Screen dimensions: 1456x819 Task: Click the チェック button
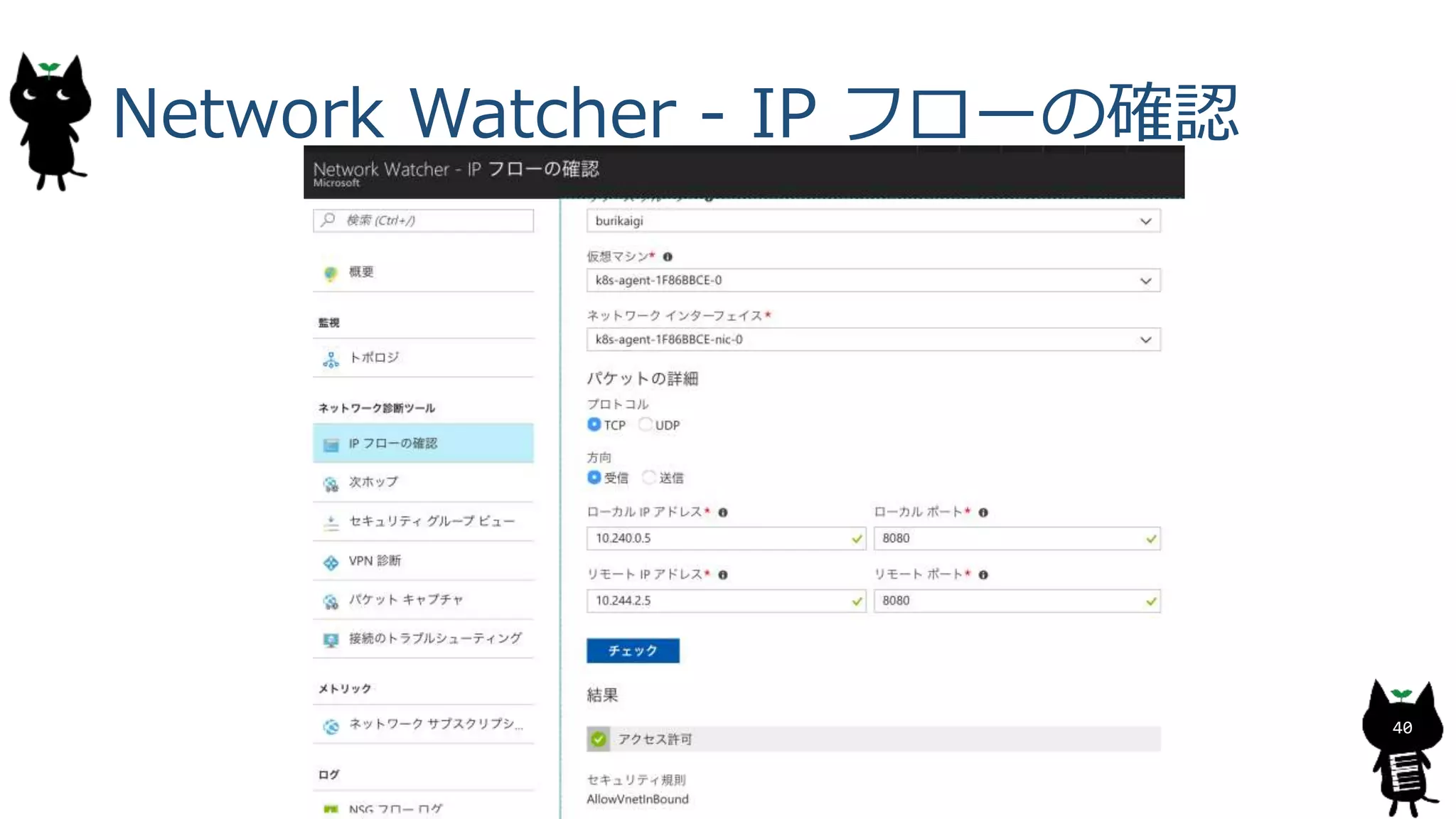tap(633, 651)
